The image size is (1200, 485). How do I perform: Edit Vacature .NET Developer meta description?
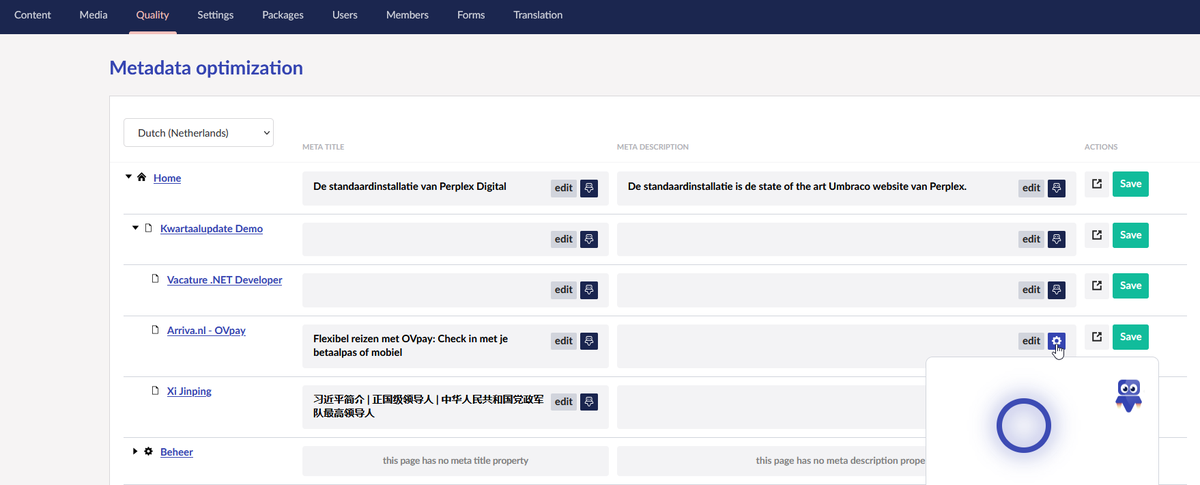pyautogui.click(x=1031, y=290)
